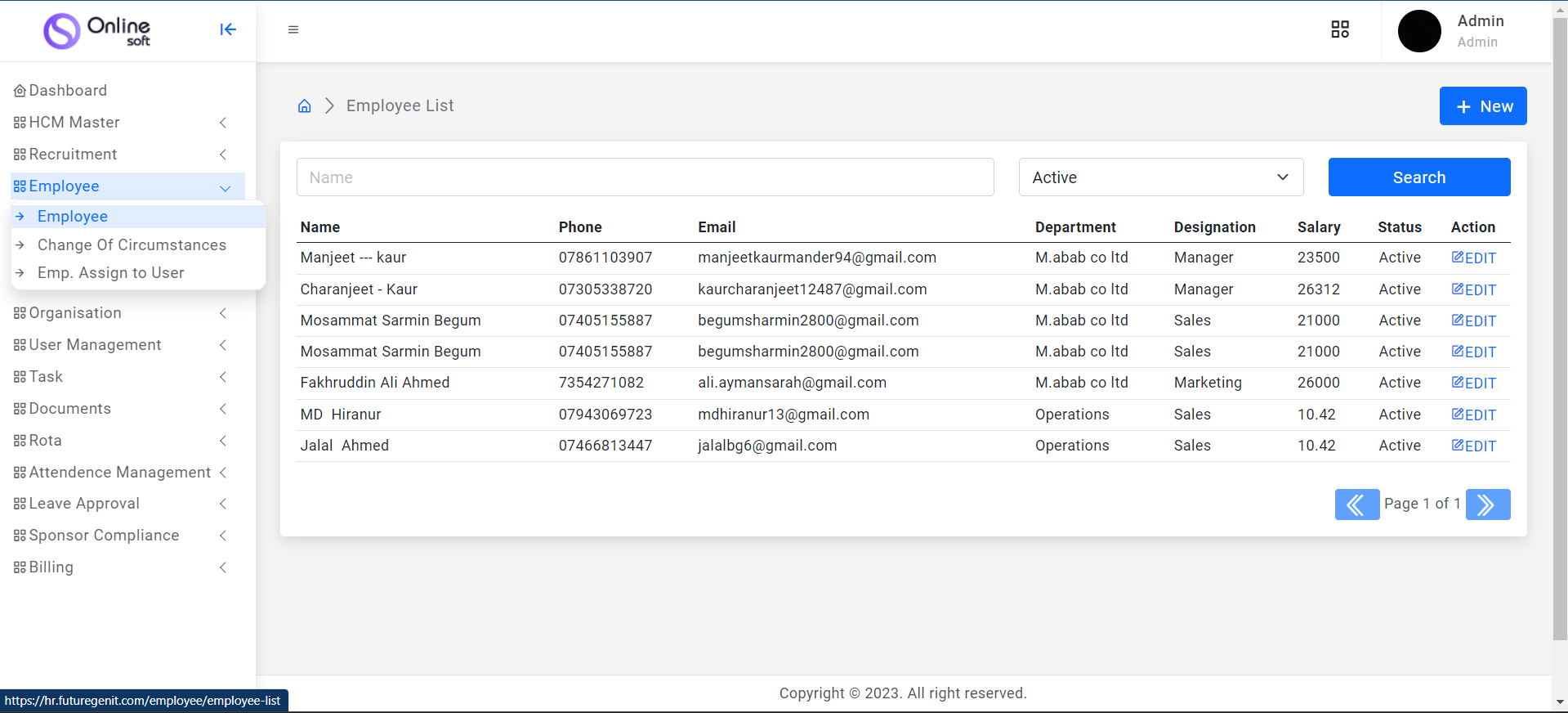Go to previous page with double-left arrow

(1356, 504)
